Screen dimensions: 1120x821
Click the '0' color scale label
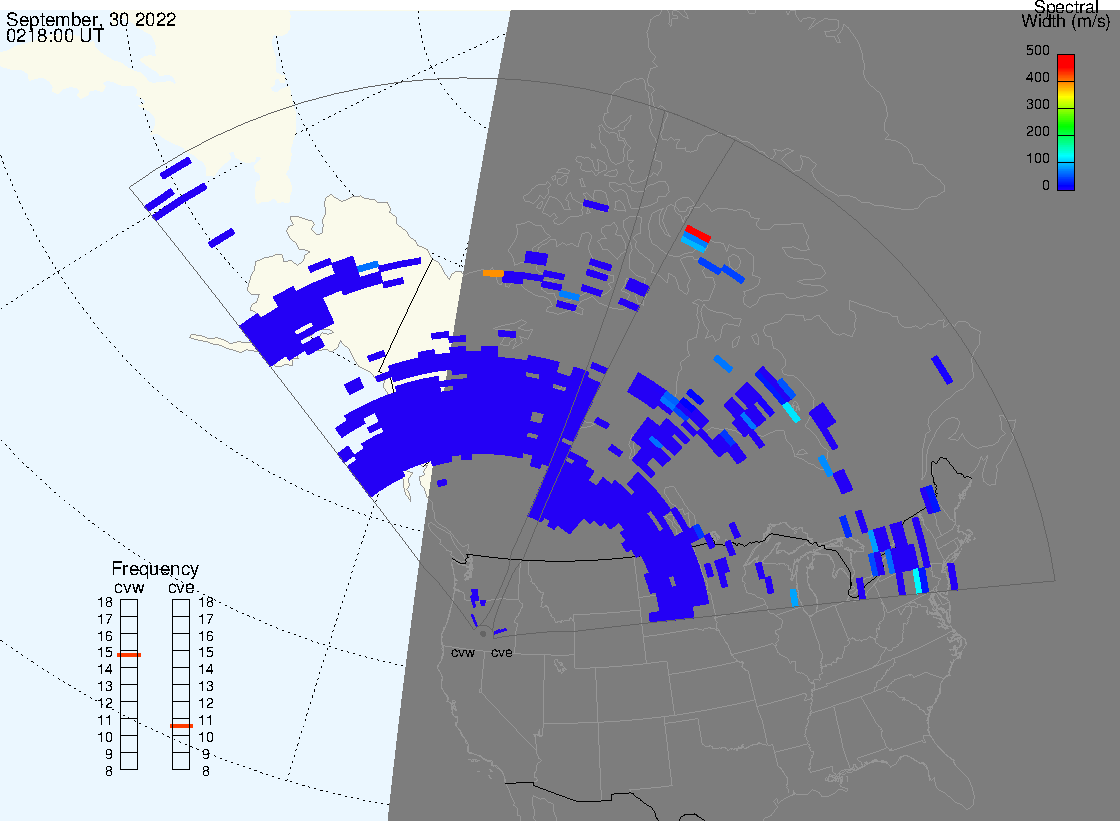click(x=1046, y=186)
